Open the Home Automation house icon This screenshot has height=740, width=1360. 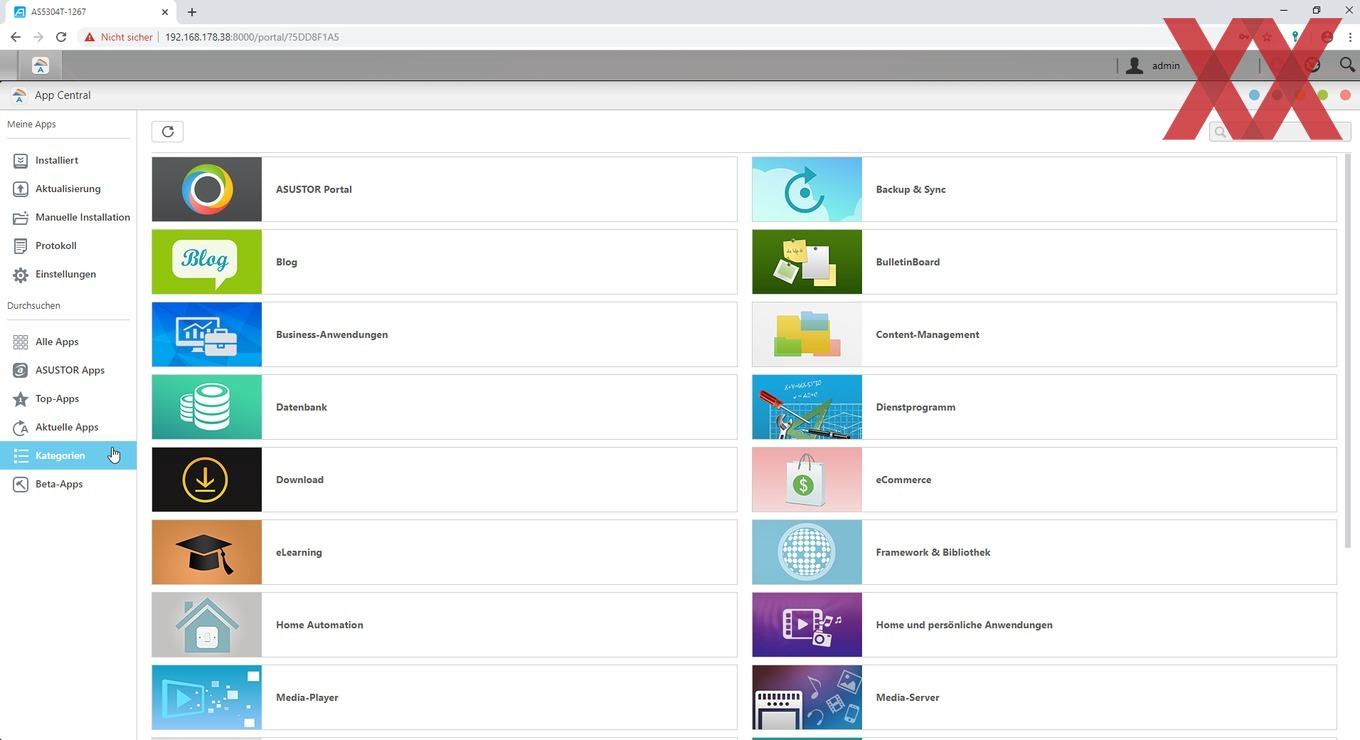(207, 625)
